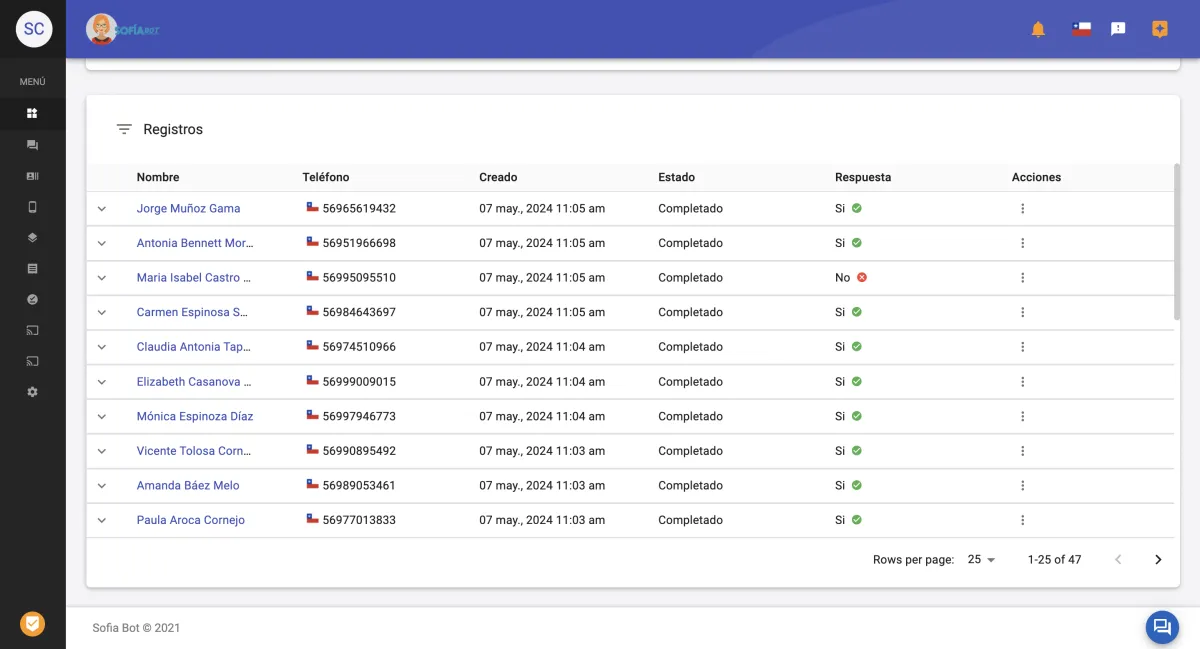
Task: Click the orange sparkle icon in header
Action: click(1160, 29)
